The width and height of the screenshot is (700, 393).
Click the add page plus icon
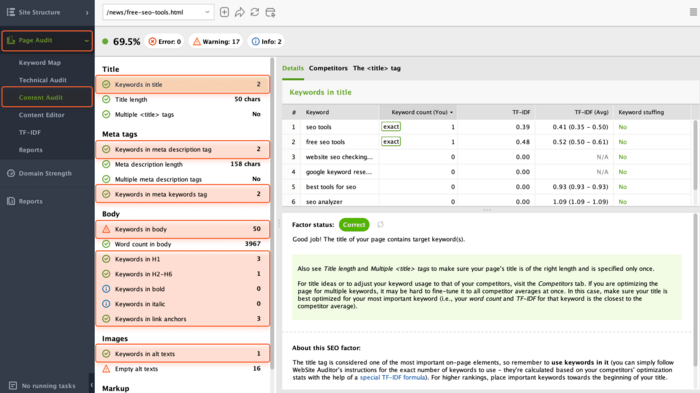(x=225, y=12)
